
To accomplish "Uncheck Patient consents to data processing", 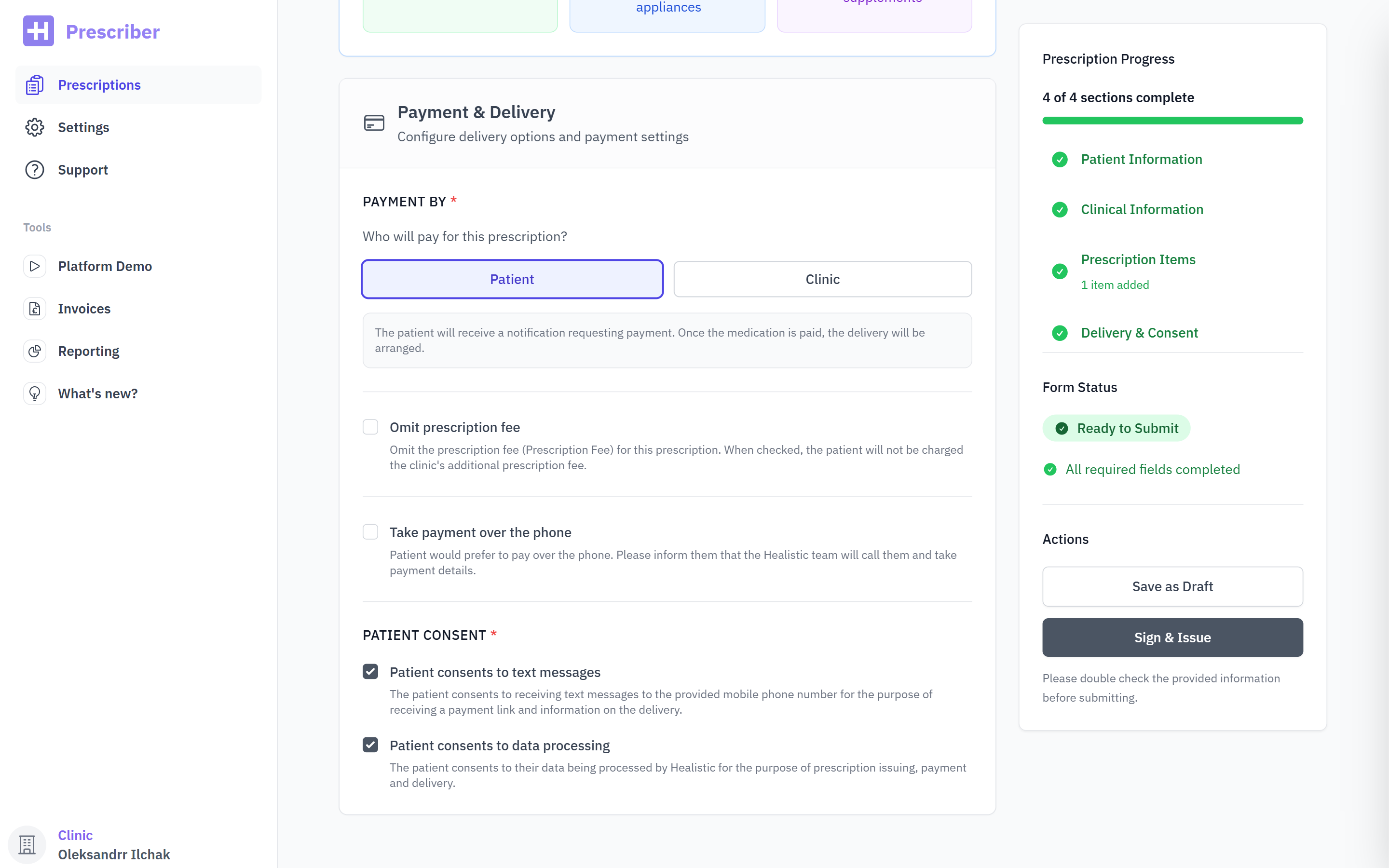I will coord(370,745).
